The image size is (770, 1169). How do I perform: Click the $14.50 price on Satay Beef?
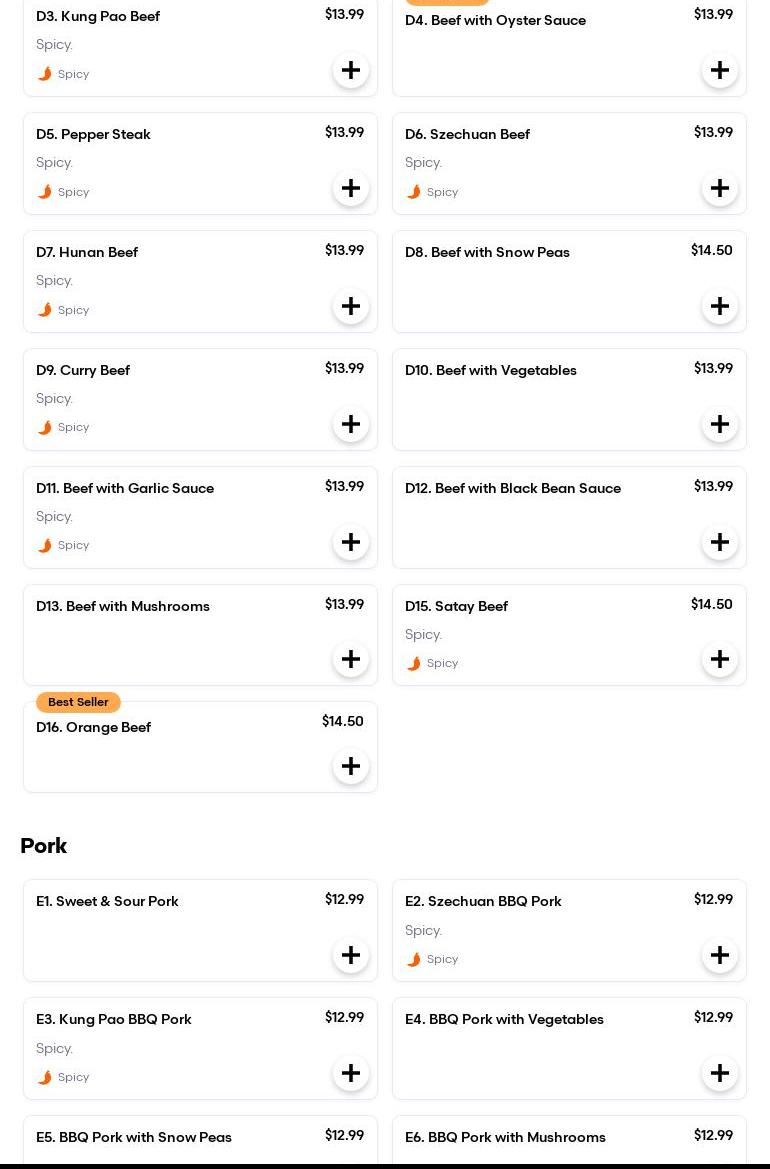pos(711,605)
